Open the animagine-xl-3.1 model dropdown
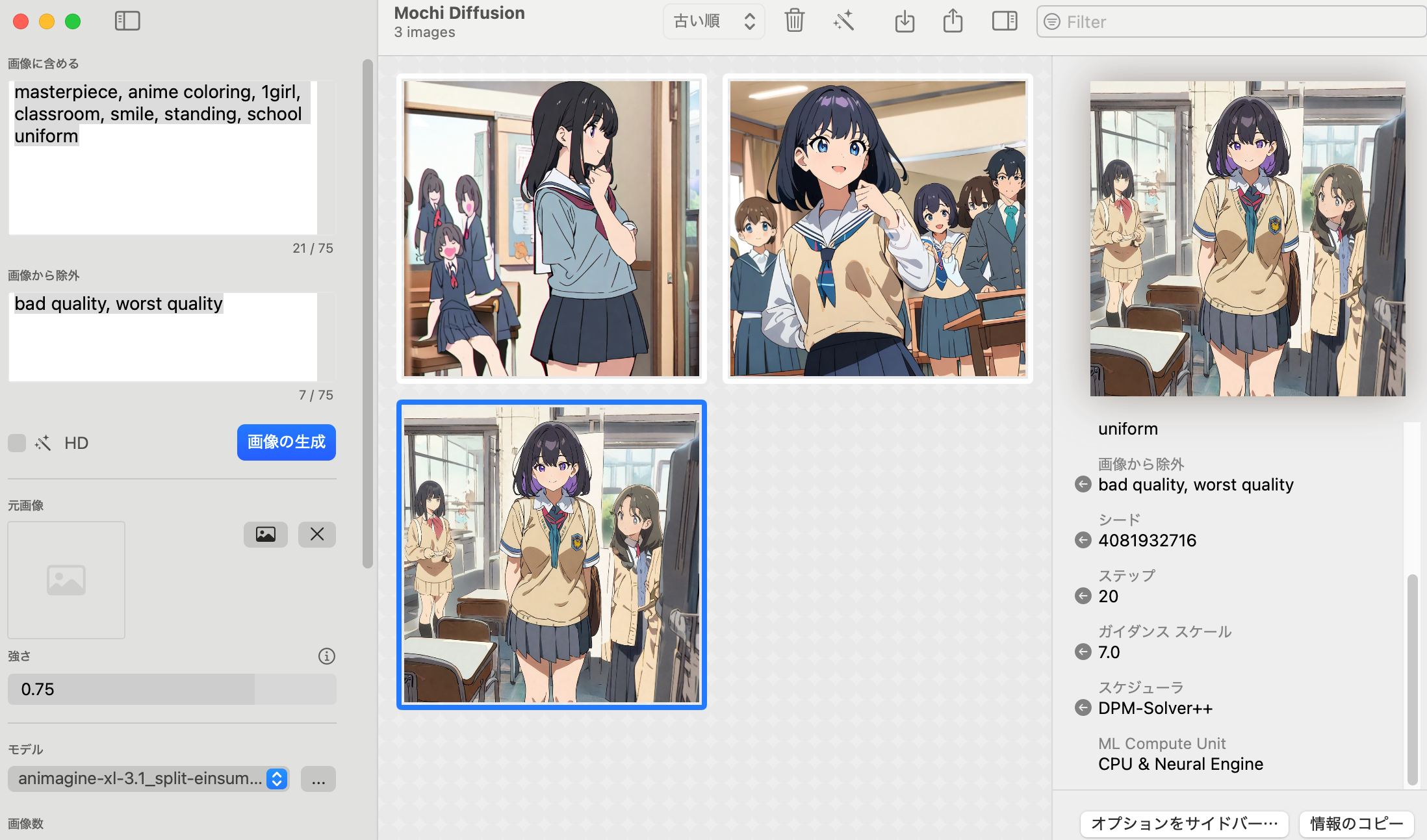This screenshot has height=840, width=1427. 148,778
